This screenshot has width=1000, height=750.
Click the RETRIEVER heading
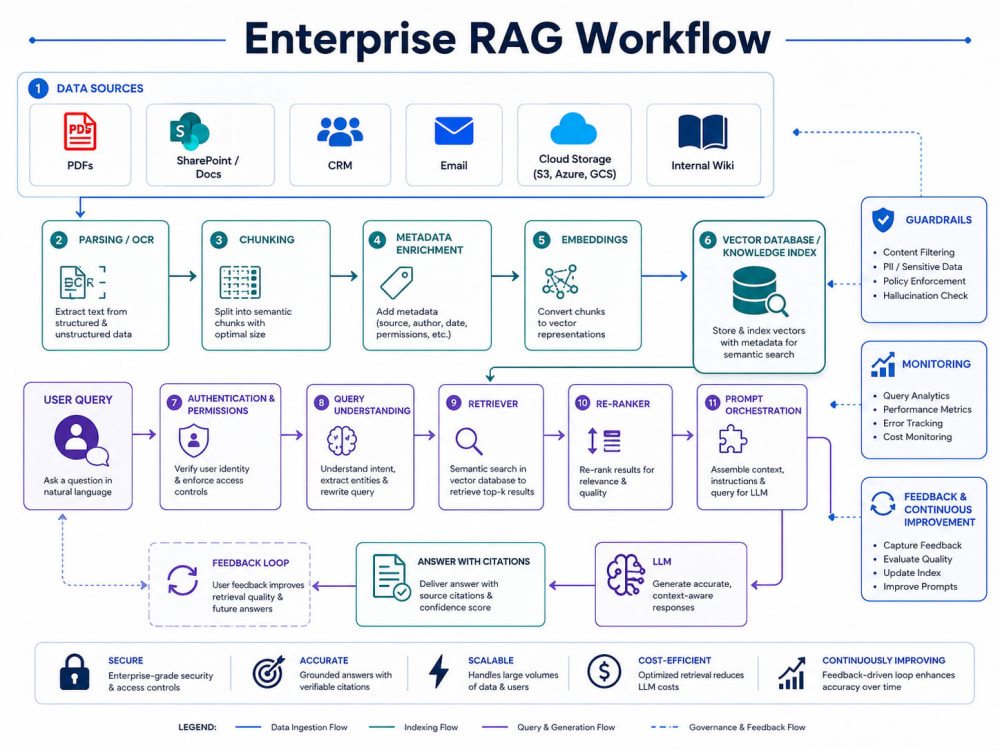coord(493,404)
